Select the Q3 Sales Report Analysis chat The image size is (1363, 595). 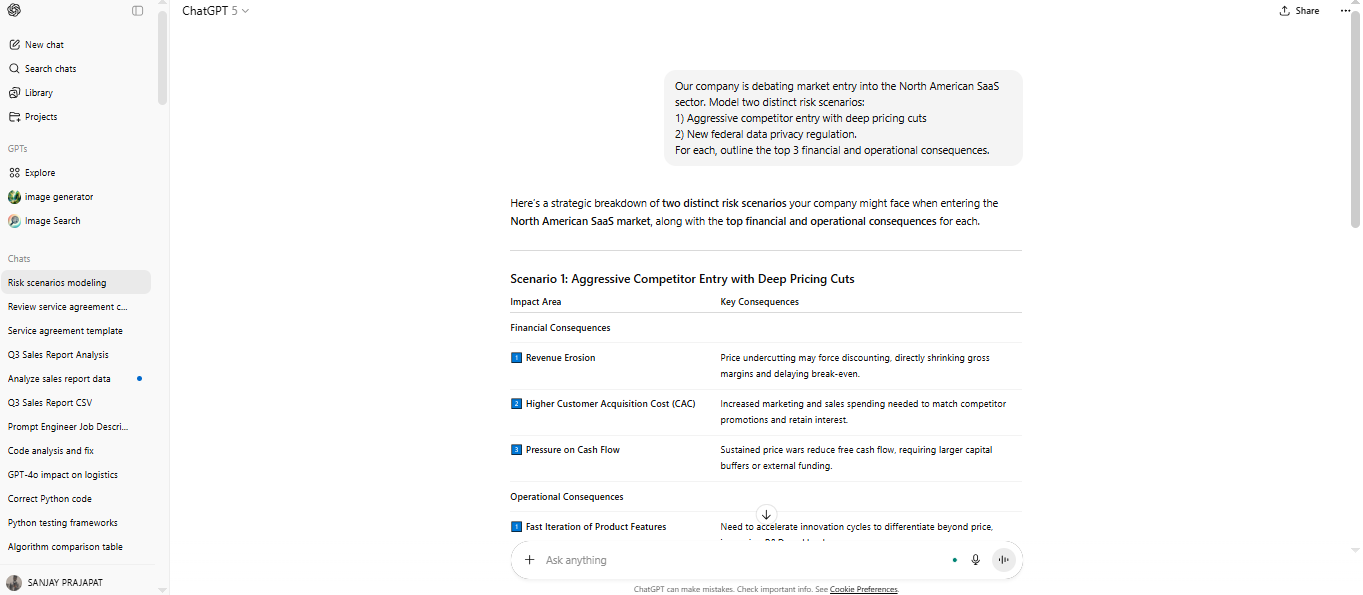58,355
